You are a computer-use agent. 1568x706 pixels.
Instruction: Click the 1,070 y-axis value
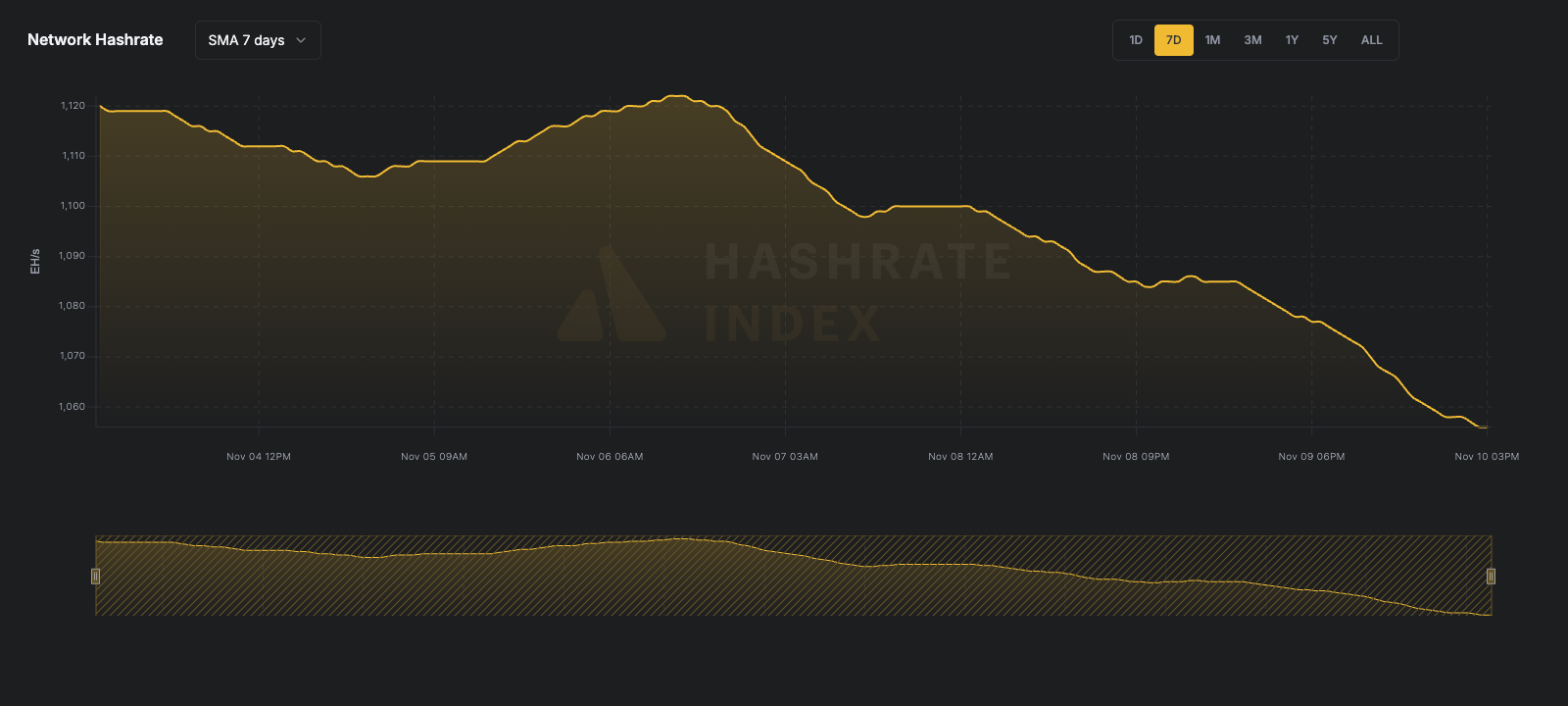point(73,356)
